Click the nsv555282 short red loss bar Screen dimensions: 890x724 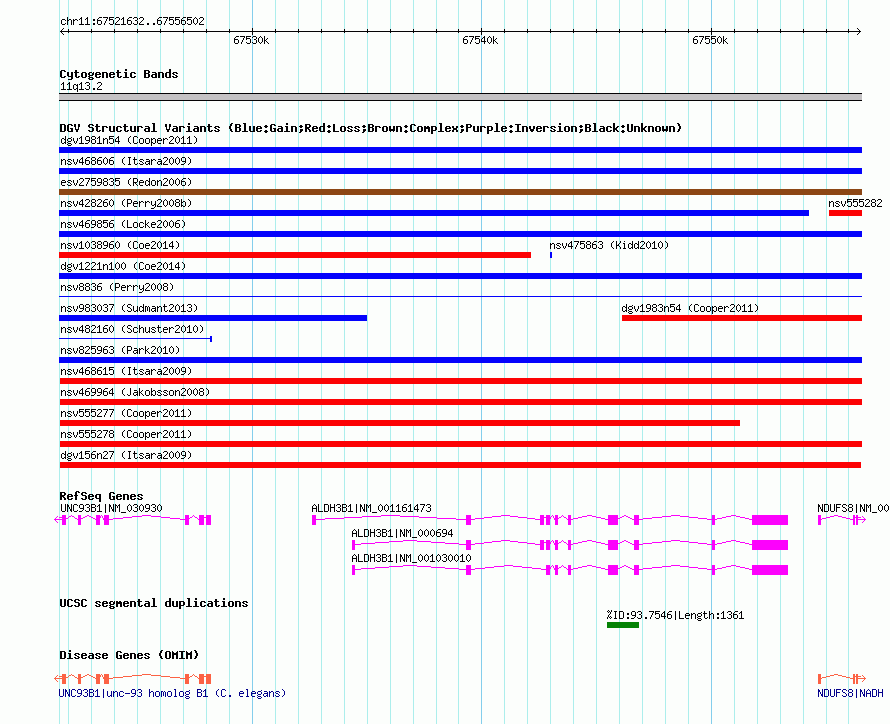845,213
